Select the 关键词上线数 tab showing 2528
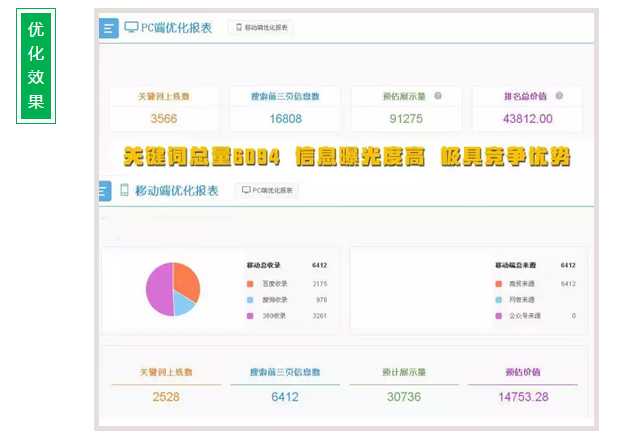The image size is (618, 447). click(165, 386)
